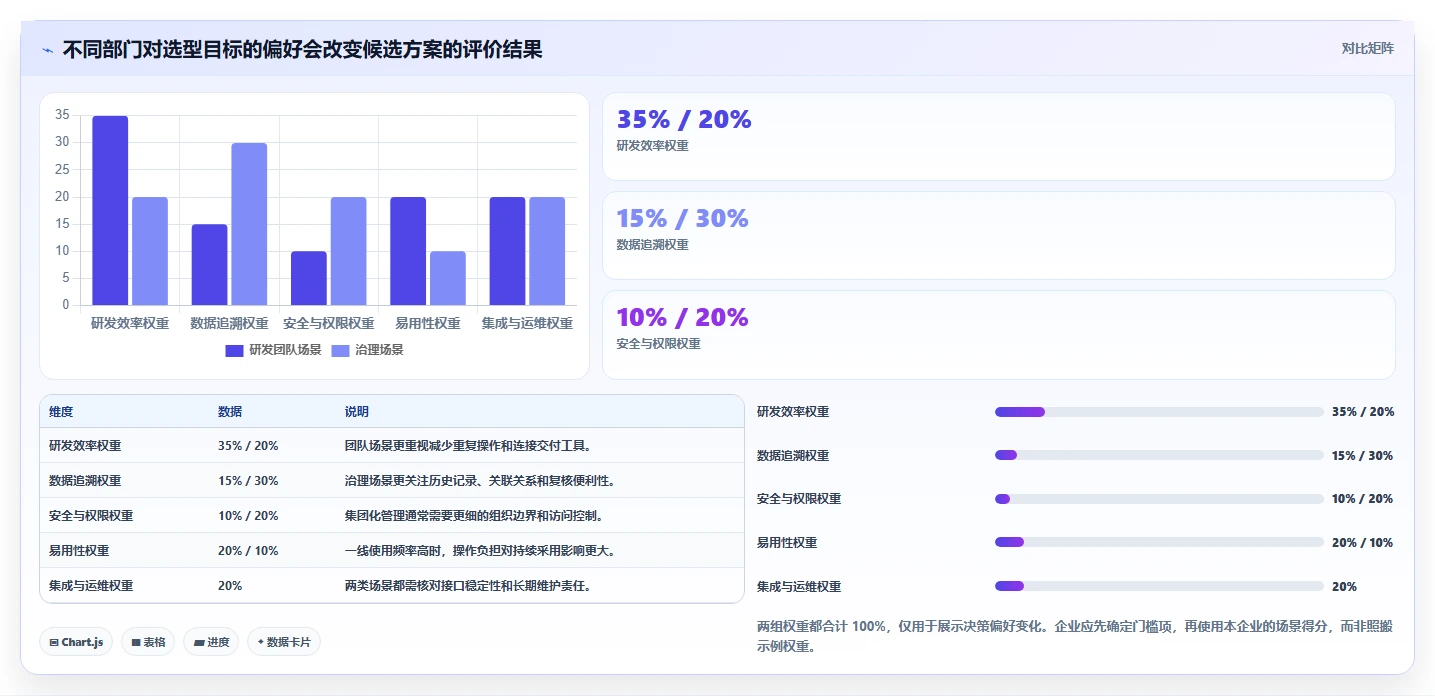Screen dimensions: 1435x696
Task: Click the 进度 tag chip
Action: (211, 642)
